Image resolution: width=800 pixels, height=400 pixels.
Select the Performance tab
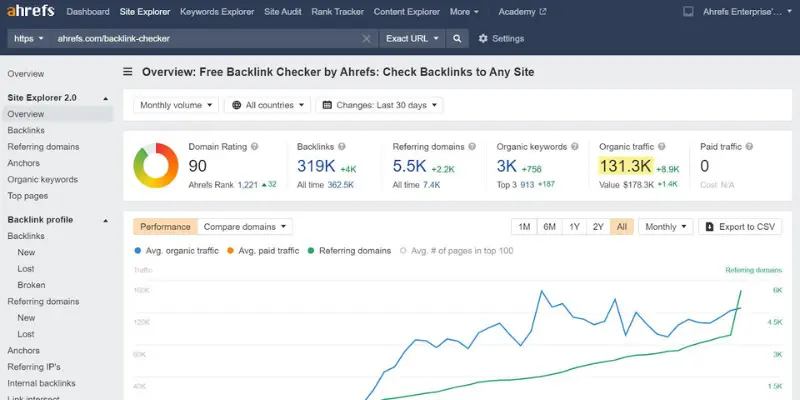165,227
